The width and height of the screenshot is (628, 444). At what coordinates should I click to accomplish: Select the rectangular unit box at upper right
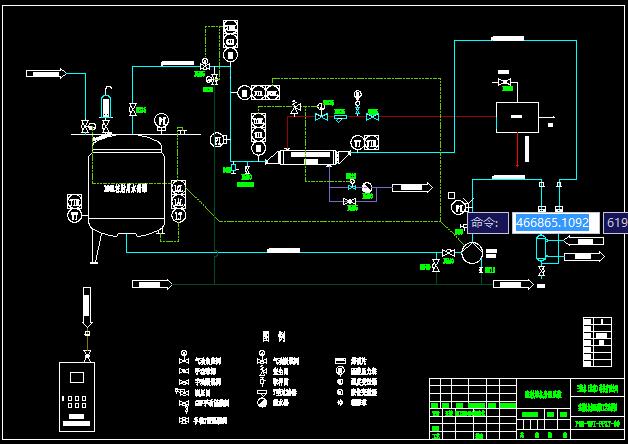516,117
